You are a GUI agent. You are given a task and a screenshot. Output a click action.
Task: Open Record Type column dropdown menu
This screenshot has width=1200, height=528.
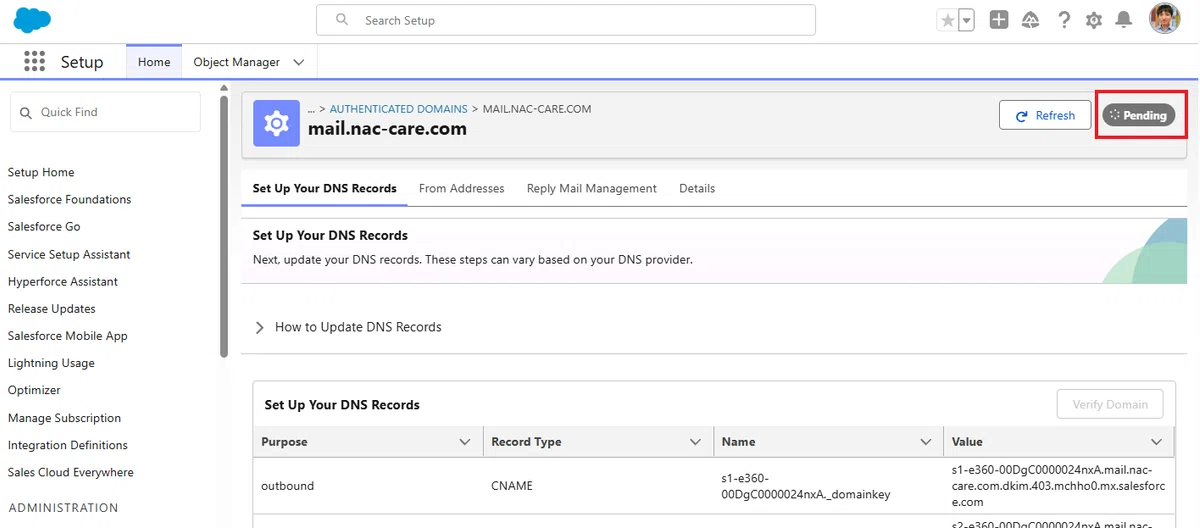tap(696, 442)
